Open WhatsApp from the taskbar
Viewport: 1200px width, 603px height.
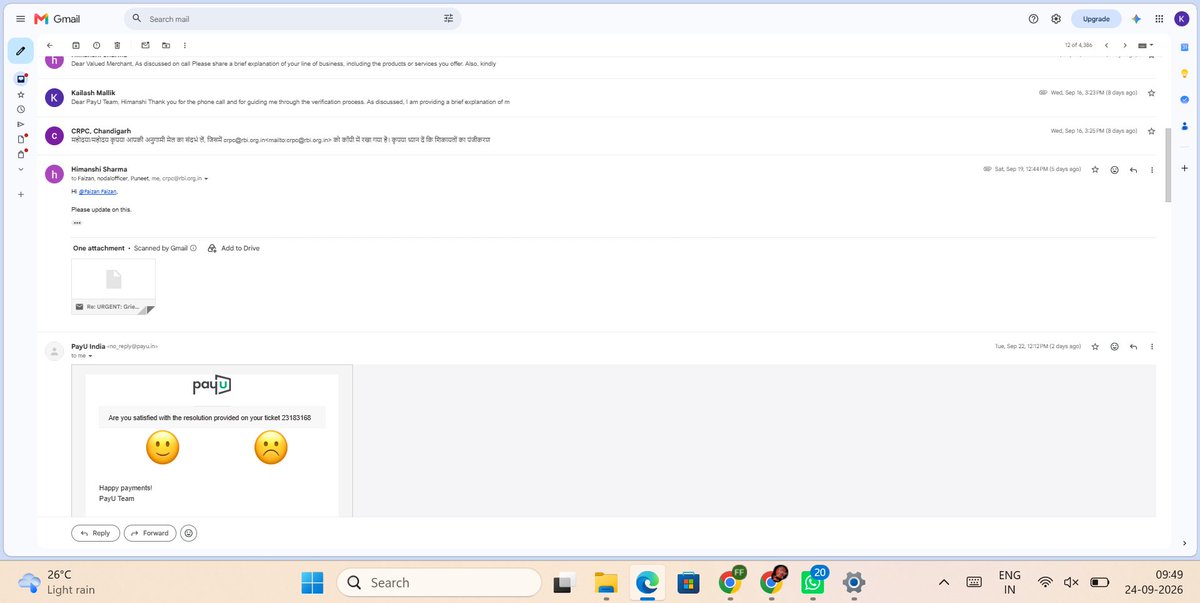pos(812,581)
